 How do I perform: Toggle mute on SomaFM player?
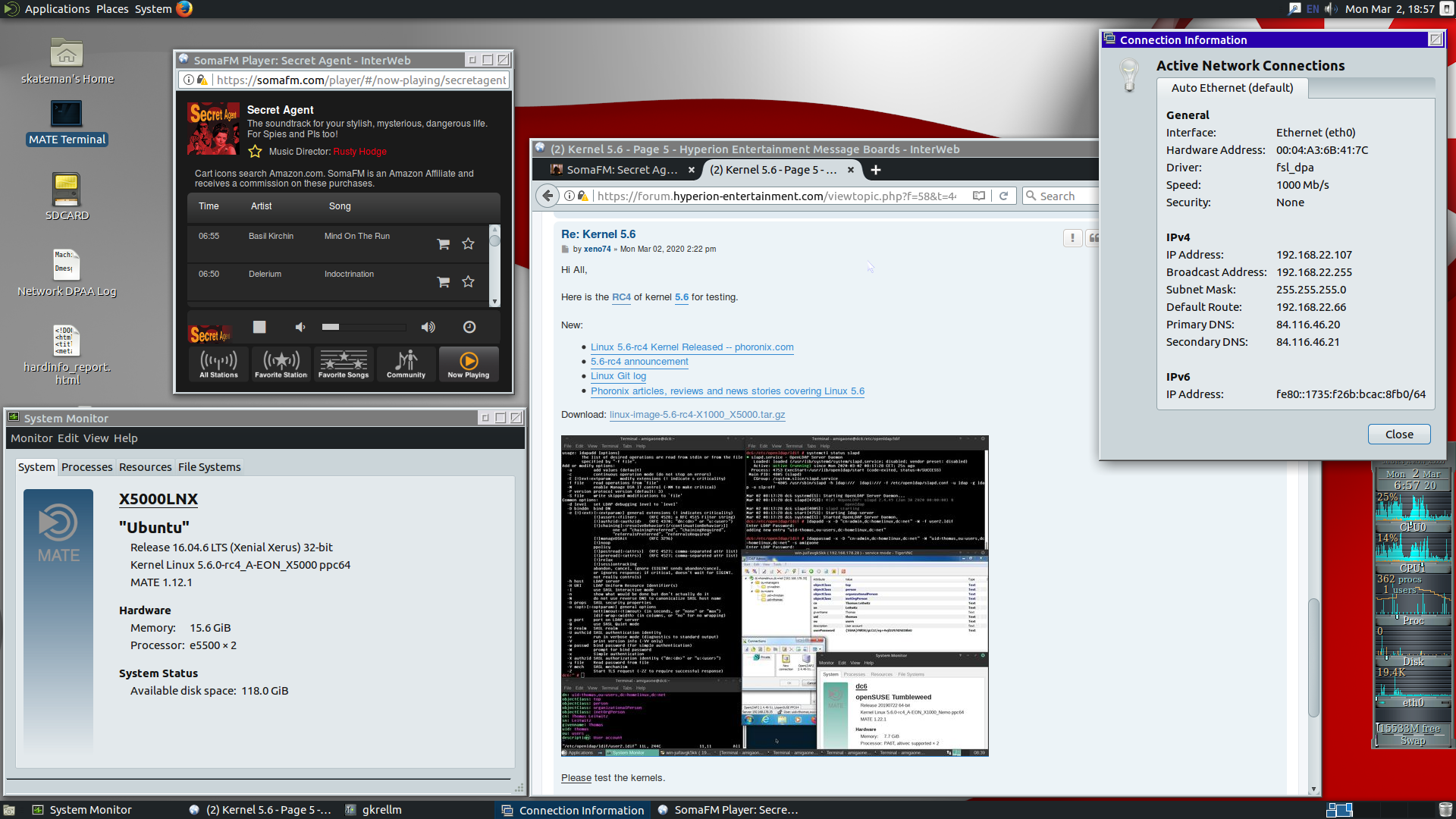299,325
